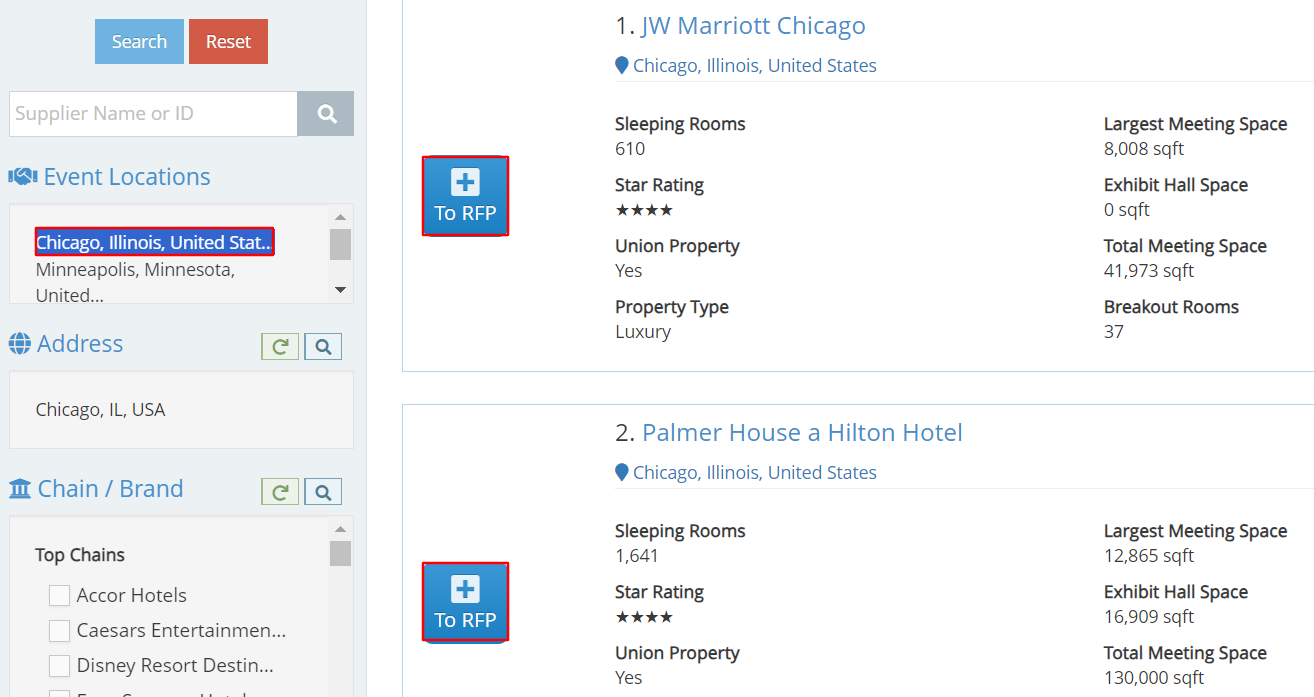The height and width of the screenshot is (697, 1314).
Task: Open the Address search magnifier icon
Action: (323, 347)
